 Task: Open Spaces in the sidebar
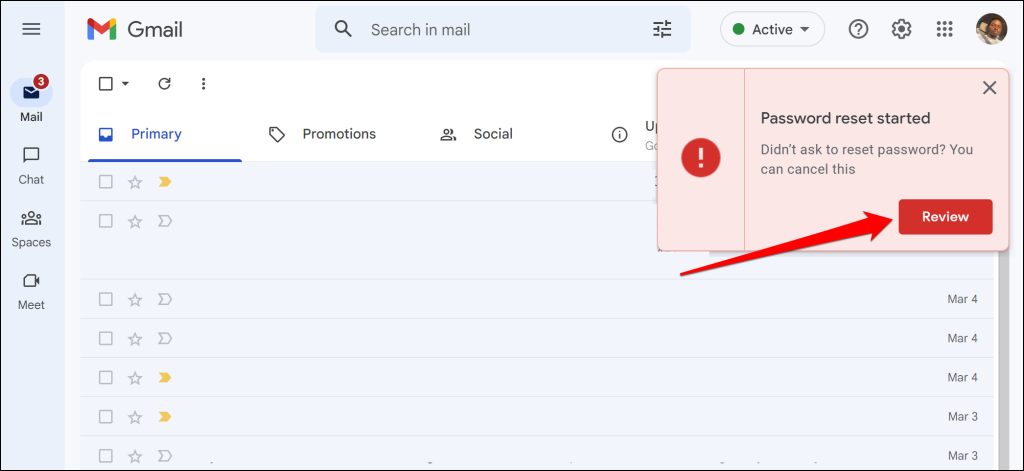(31, 228)
